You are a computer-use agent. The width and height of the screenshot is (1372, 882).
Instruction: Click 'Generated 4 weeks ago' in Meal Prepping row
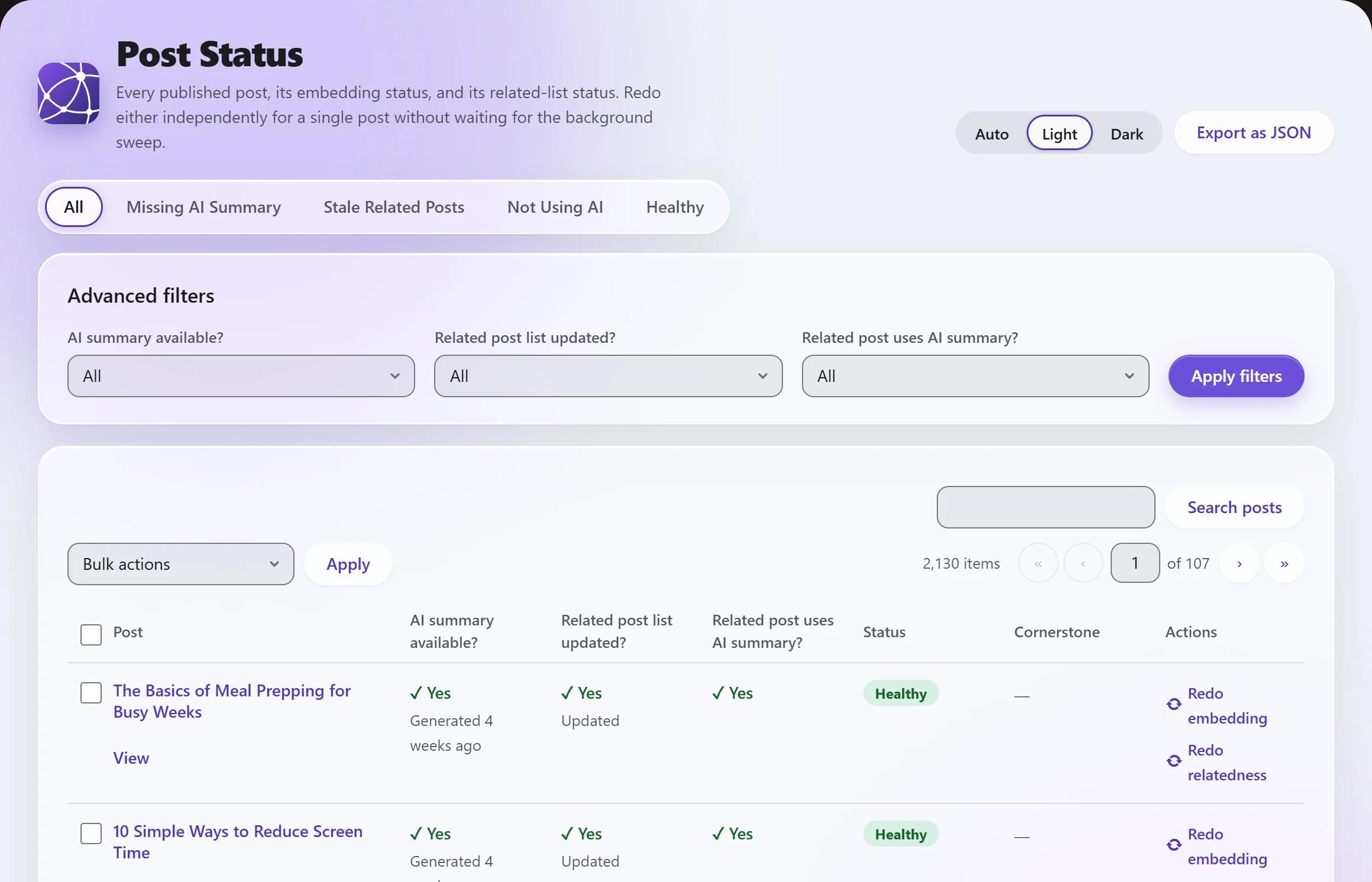coord(451,733)
